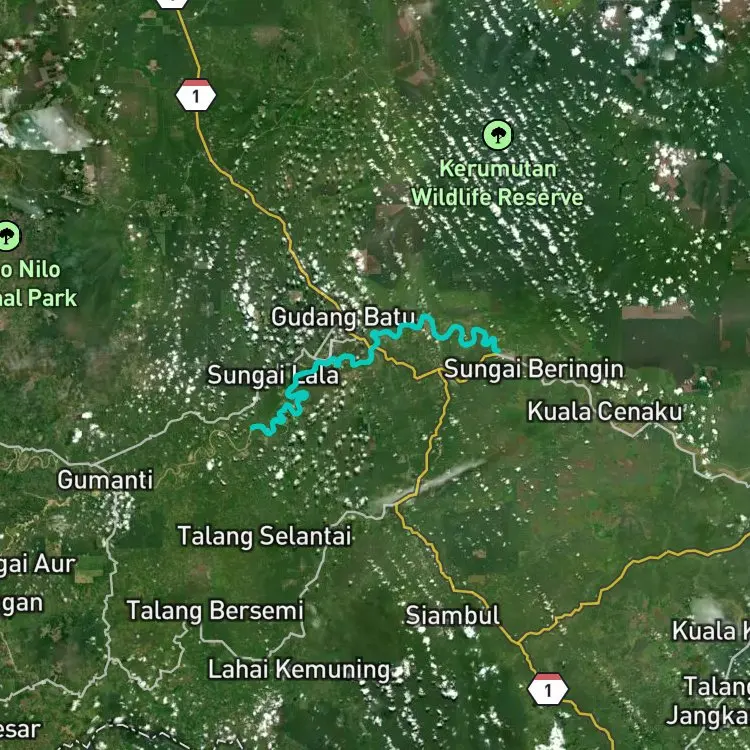The image size is (750, 750).
Task: Click the road junction west of Sungai Beringin
Action: 441,371
